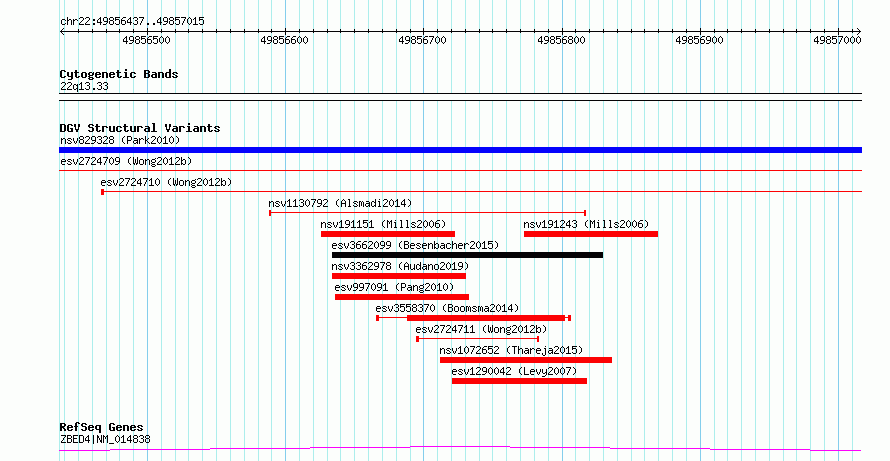Click the esv2724711 (Wong2012b) thin red line
Screen dimensions: 890x461
[x=478, y=339]
